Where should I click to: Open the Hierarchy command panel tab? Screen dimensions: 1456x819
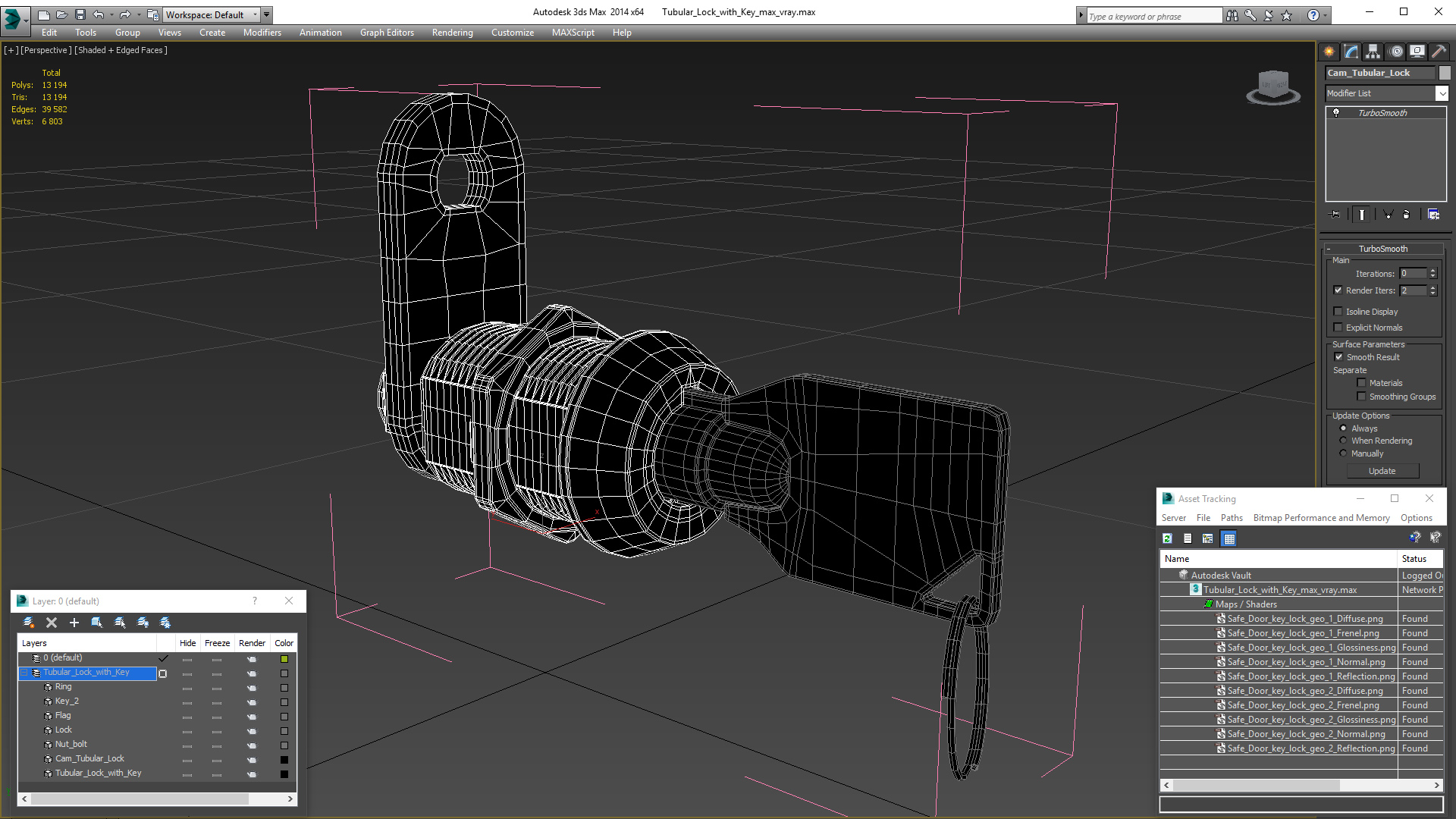(1373, 52)
